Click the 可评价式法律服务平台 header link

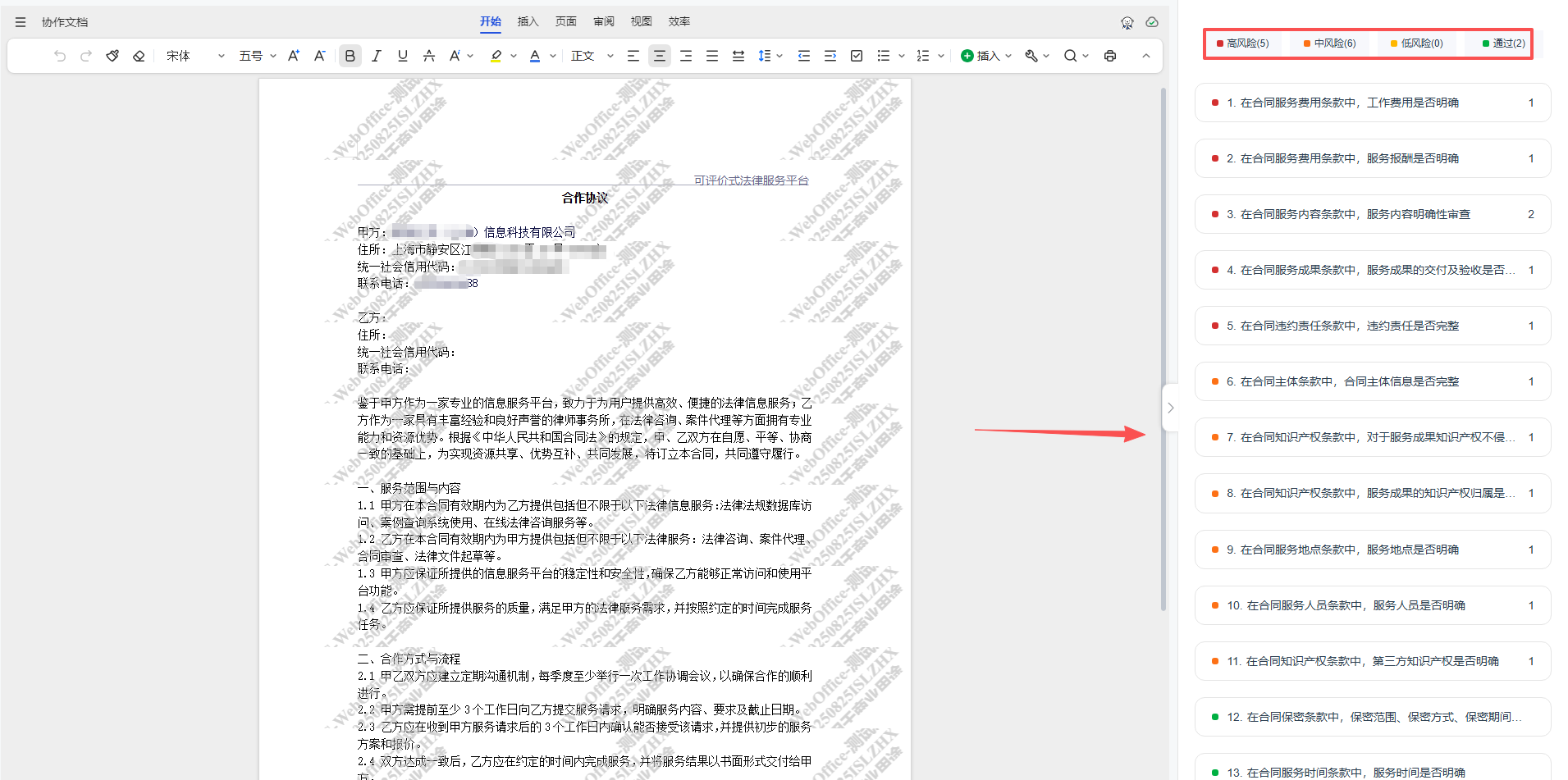click(x=751, y=180)
